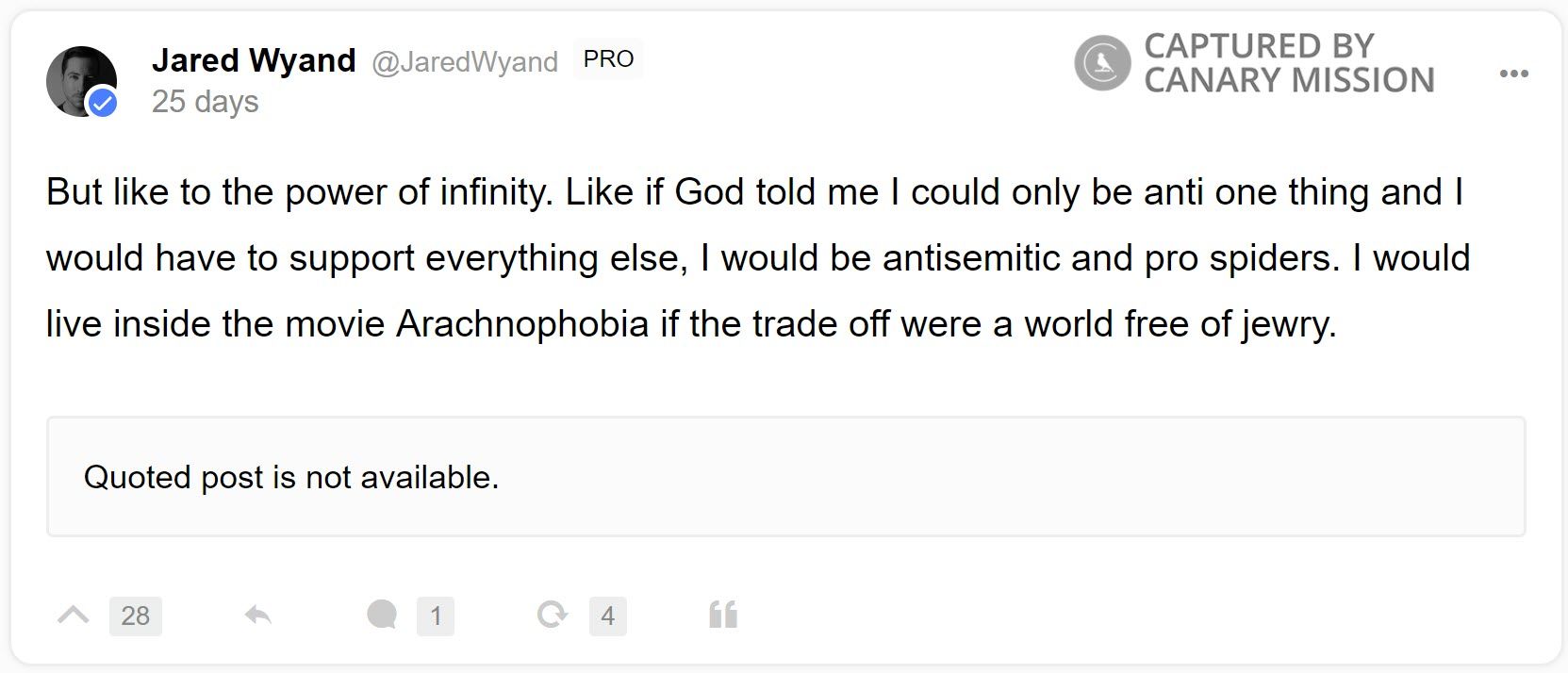Click the 'Captured by Canary Mission' watermark text

click(1288, 63)
